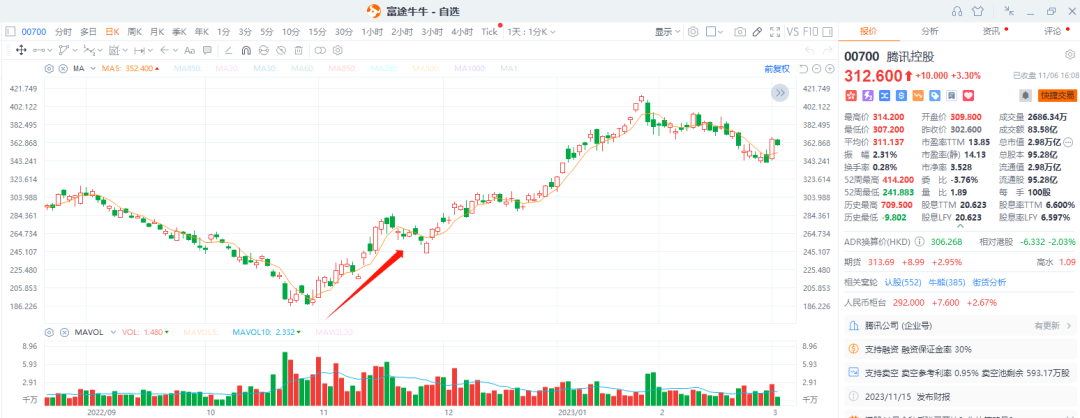Open the 显示 display dropdown
Screen dimensions: 1080x418
(x=667, y=32)
